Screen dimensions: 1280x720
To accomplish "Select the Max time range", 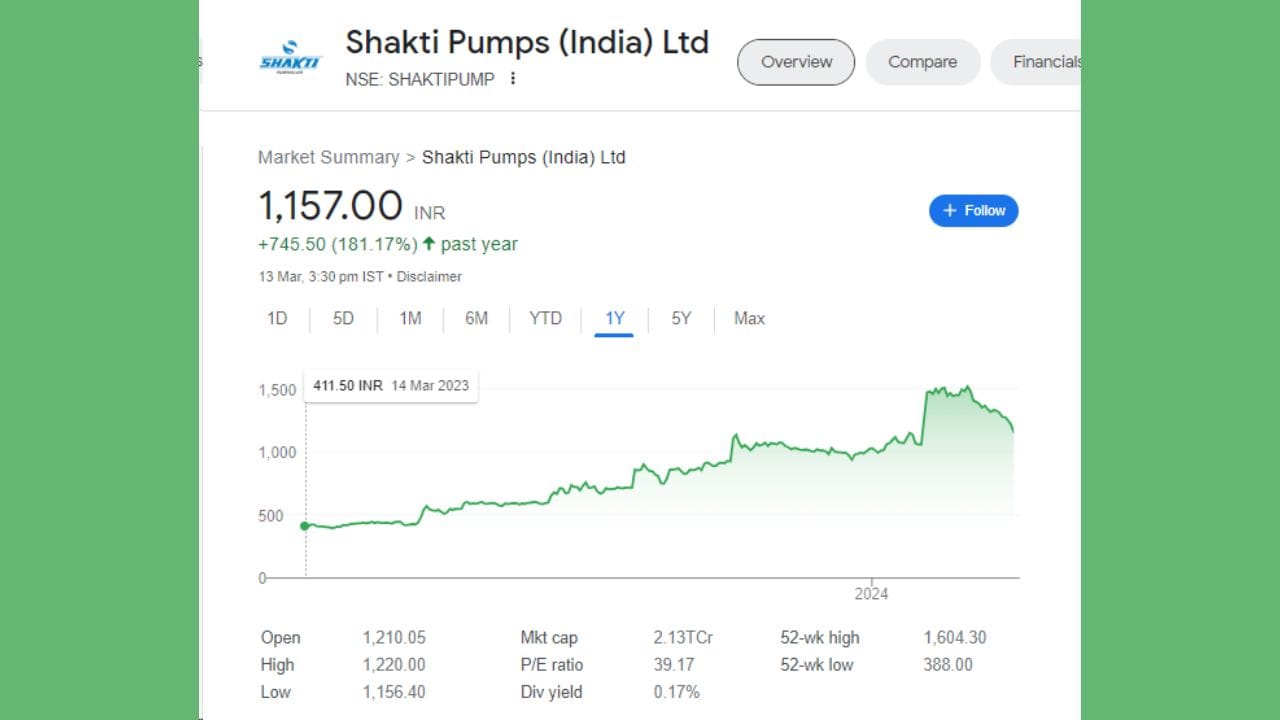I will click(749, 318).
